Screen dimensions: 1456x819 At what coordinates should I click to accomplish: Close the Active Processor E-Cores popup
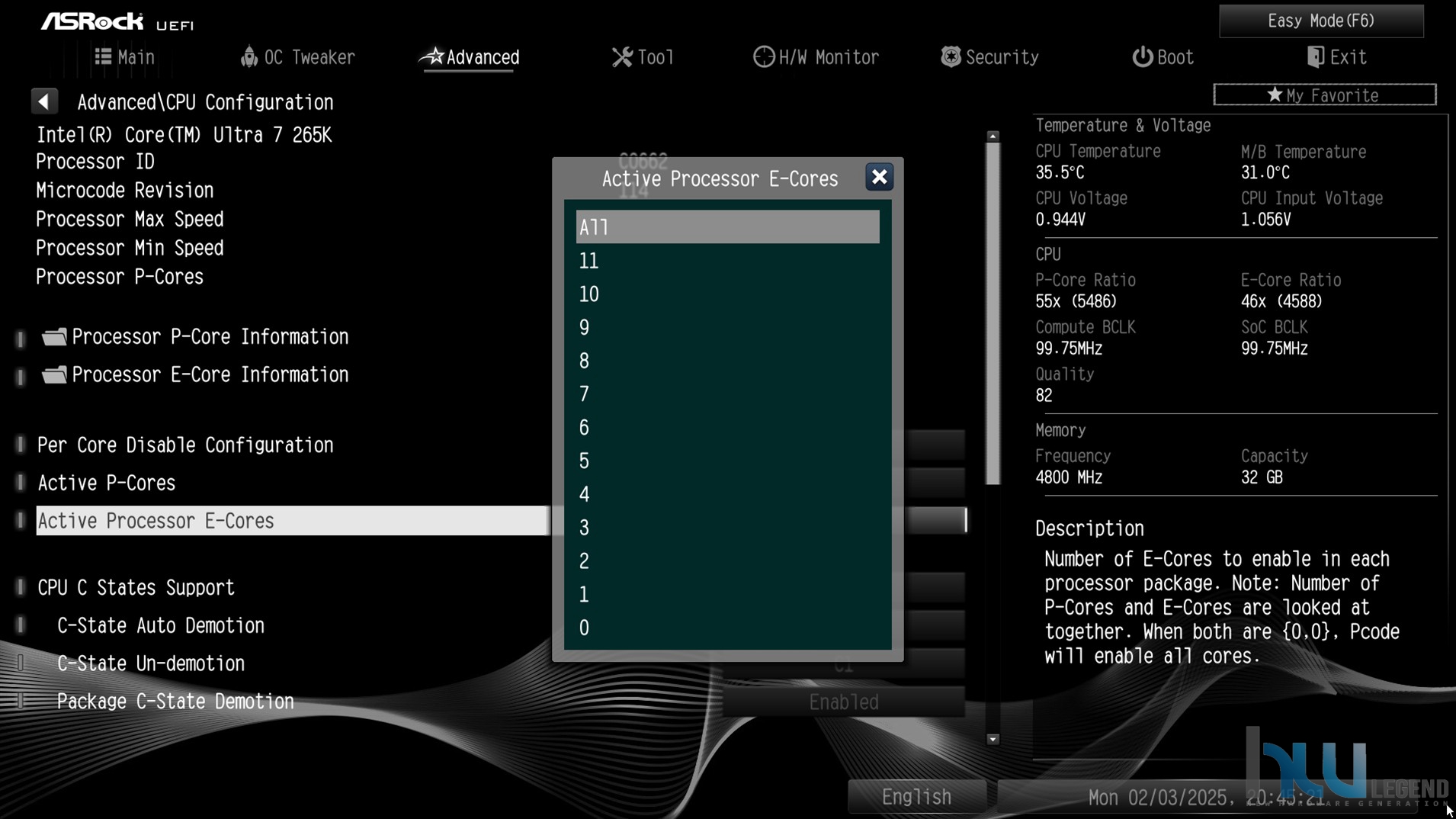click(879, 177)
